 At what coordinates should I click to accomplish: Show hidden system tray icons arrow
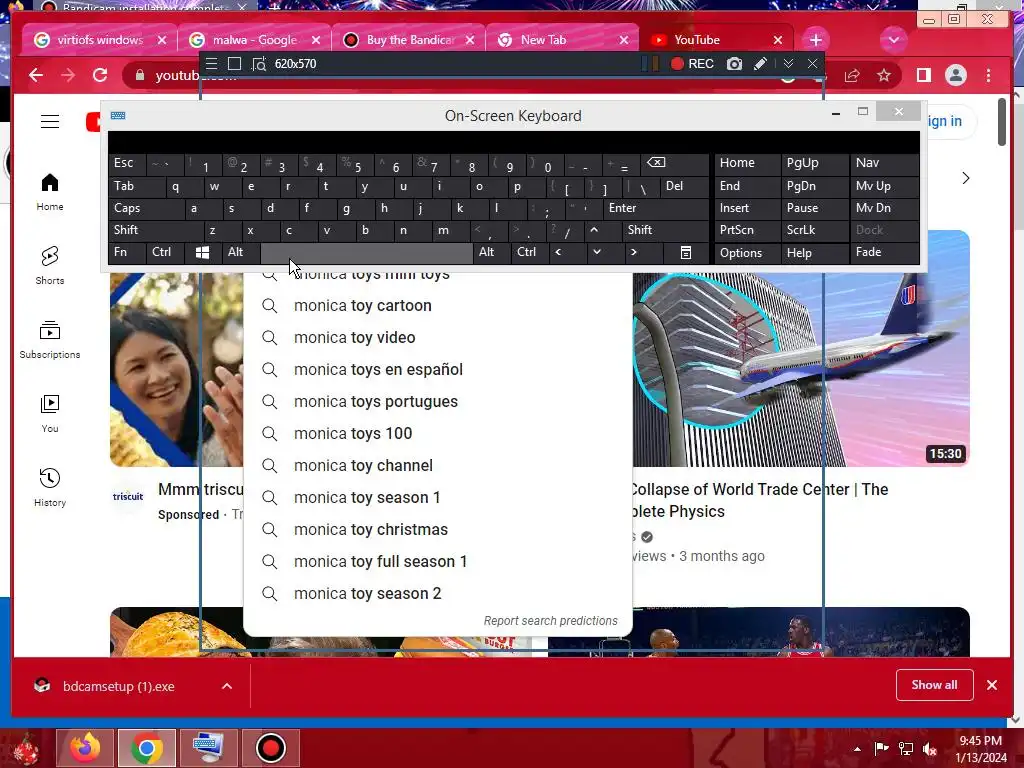pyautogui.click(x=857, y=748)
